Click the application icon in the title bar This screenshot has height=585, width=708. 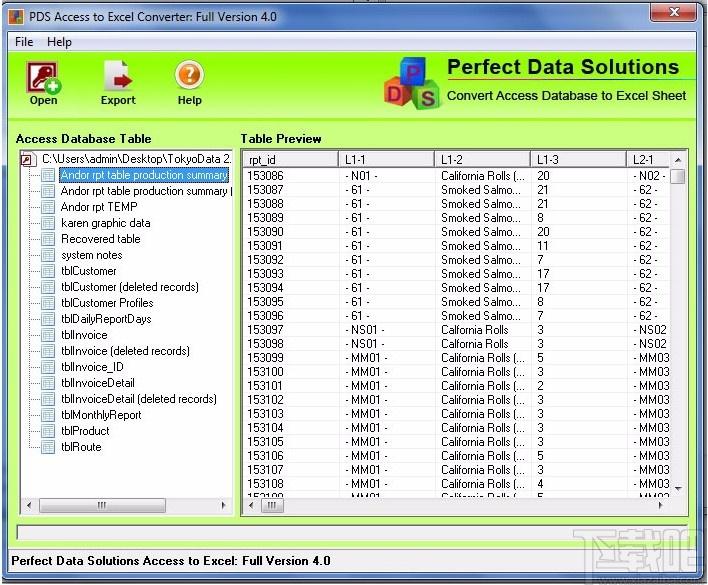point(16,17)
